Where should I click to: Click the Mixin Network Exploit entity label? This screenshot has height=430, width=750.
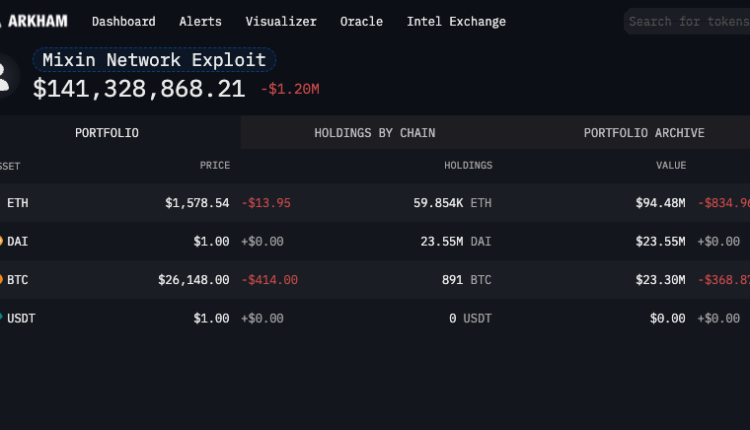[x=154, y=60]
